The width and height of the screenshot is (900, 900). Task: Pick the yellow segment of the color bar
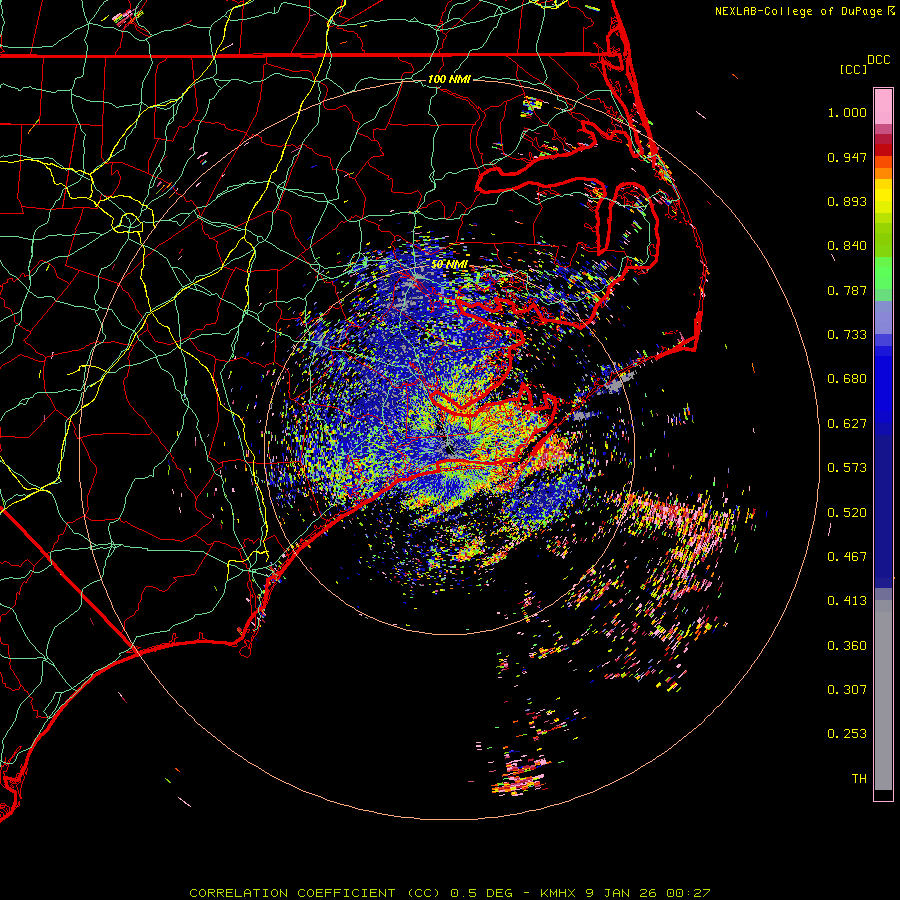[x=883, y=196]
